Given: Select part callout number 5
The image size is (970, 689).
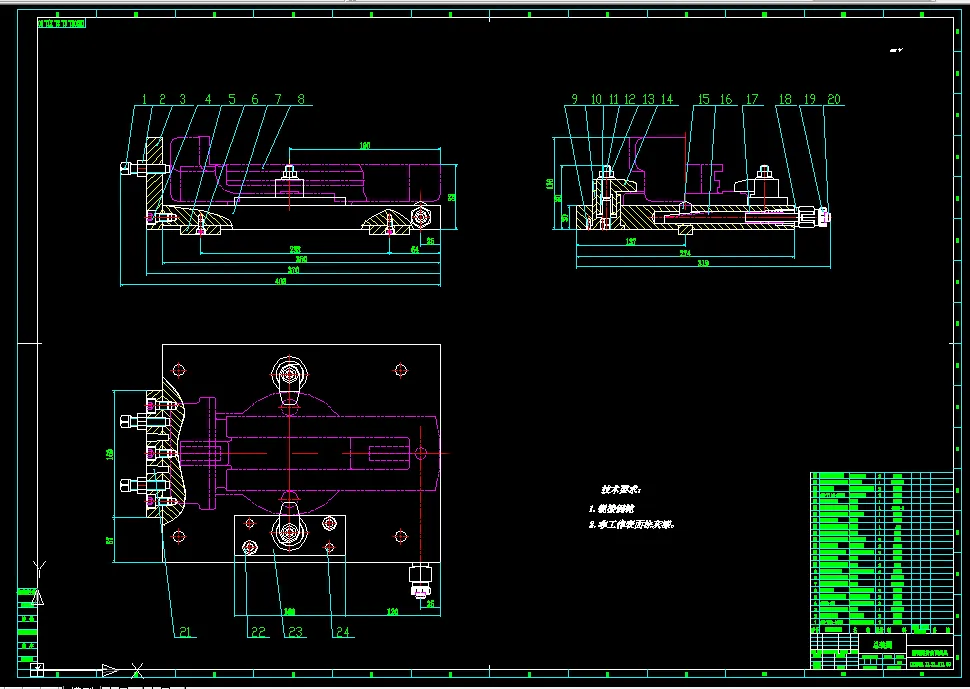Looking at the screenshot, I should pyautogui.click(x=232, y=99).
